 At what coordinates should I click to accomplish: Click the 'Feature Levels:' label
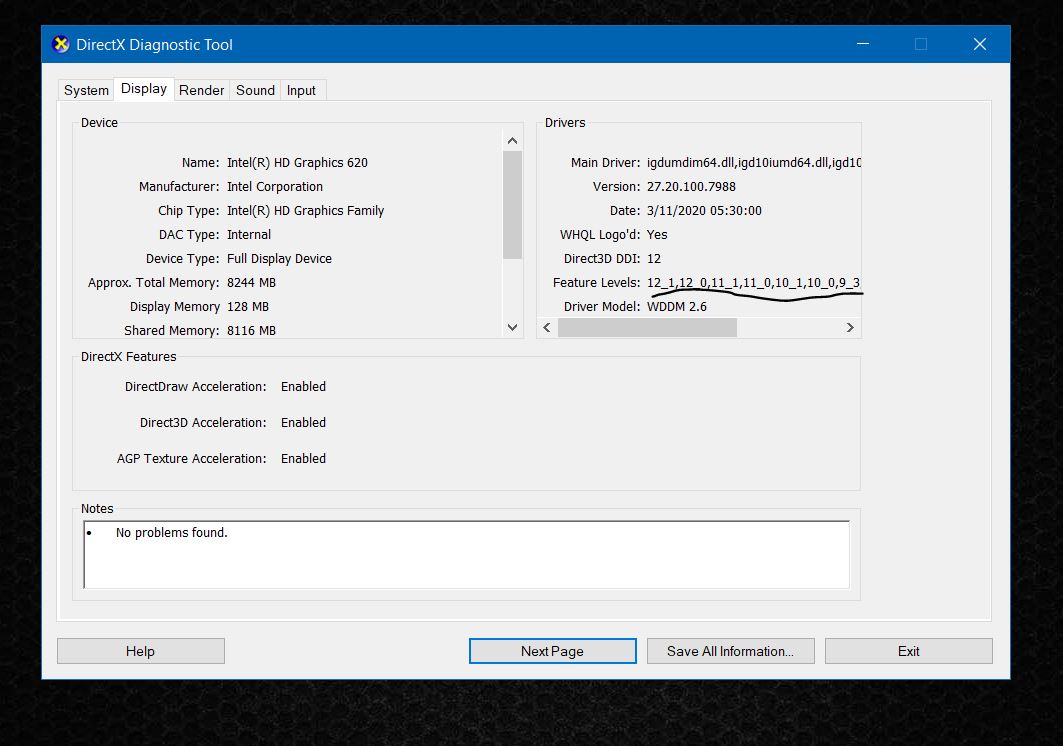click(596, 283)
